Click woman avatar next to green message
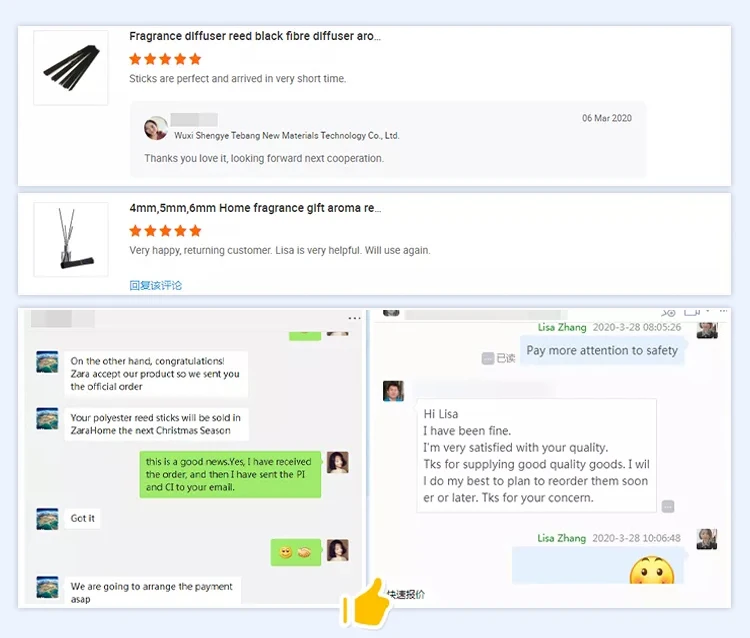Screen dimensions: 750x638 click(x=338, y=462)
